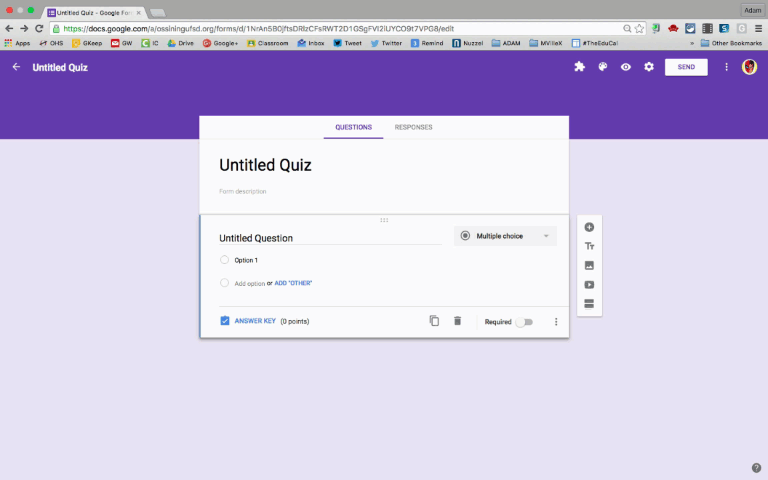Open the account profile avatar
Viewport: 768px width, 480px height.
pyautogui.click(x=749, y=67)
